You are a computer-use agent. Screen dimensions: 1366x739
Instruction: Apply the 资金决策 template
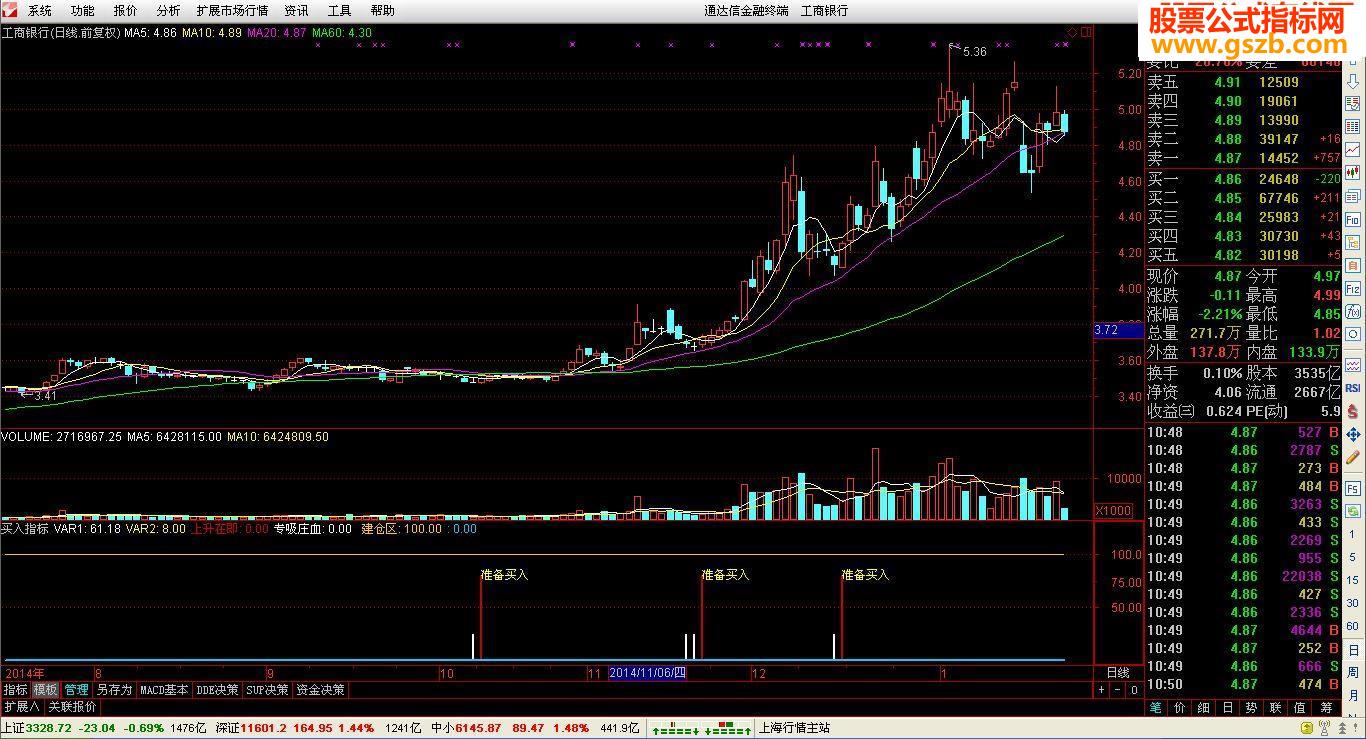[x=320, y=690]
